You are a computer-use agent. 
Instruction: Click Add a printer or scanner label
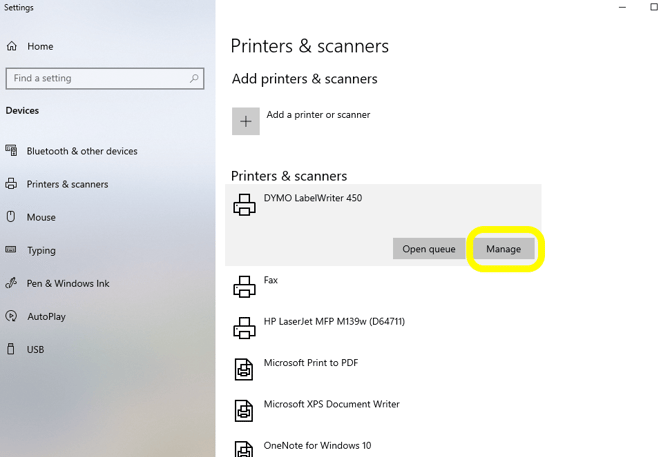[318, 114]
